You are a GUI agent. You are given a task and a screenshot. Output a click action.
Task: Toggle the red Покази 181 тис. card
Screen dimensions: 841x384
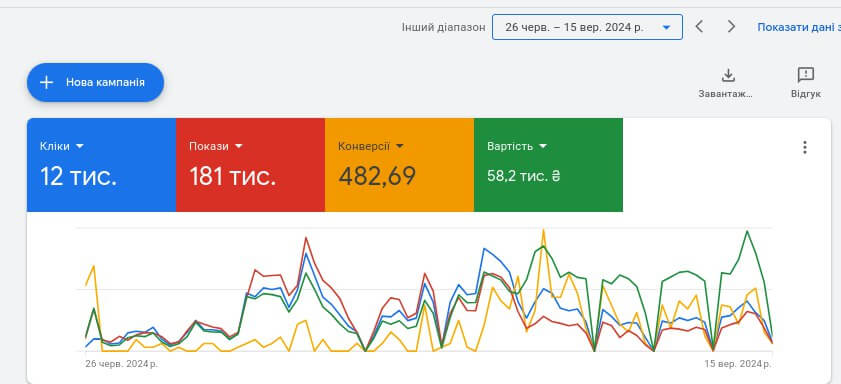coord(250,165)
